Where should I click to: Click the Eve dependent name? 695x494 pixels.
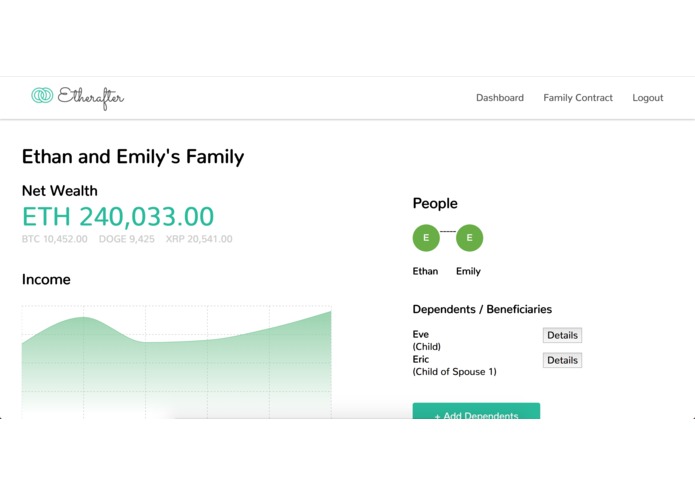[421, 334]
